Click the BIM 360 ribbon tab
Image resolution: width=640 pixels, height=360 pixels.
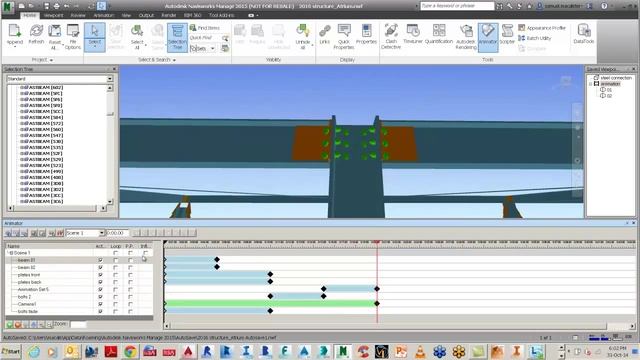tap(192, 15)
